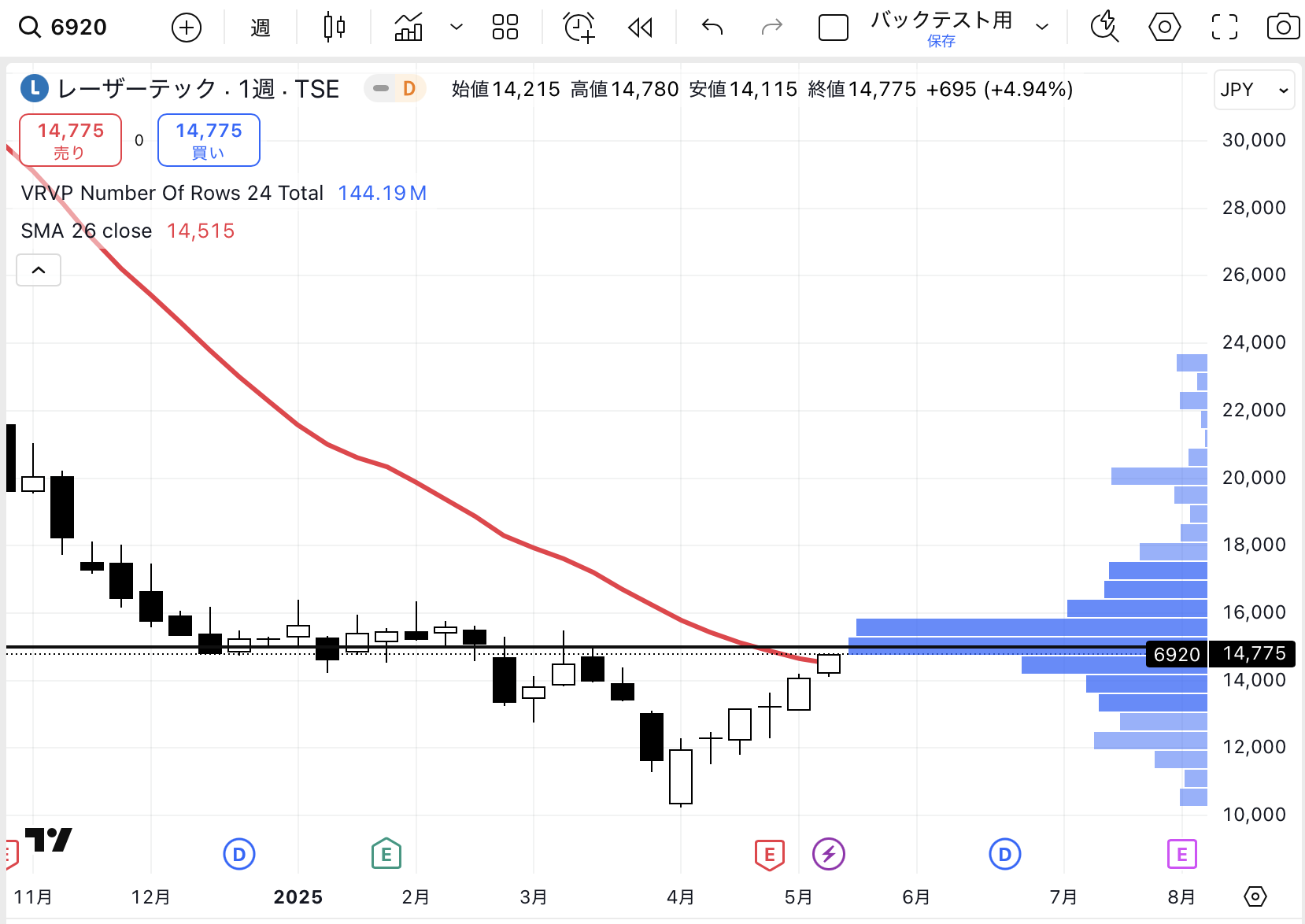
Task: Open the chart settings hexagon icon
Action: click(x=1165, y=28)
